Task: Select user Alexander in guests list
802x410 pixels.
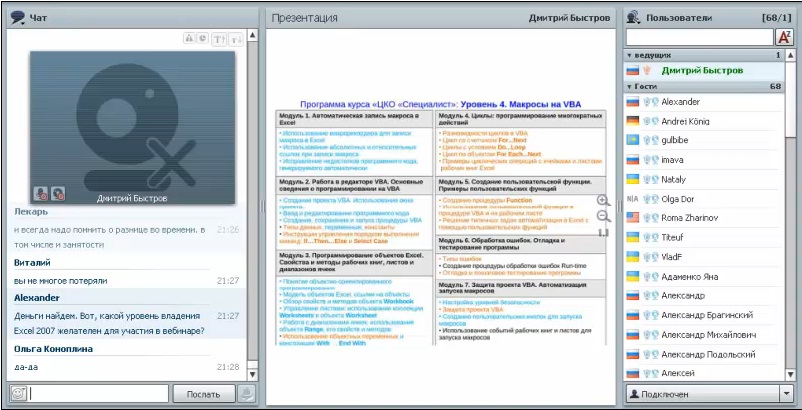Action: pos(704,102)
